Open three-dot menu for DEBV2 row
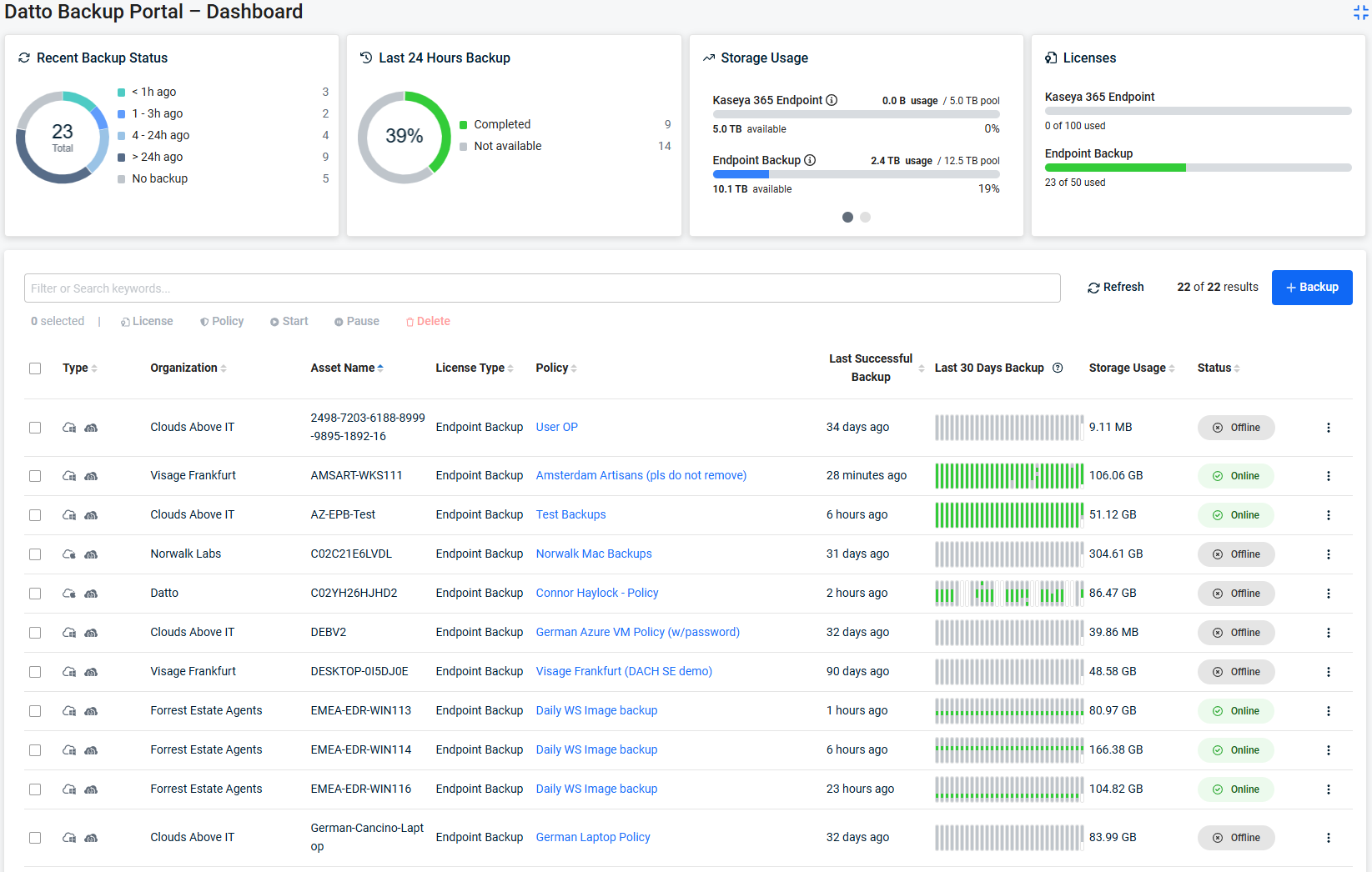This screenshot has height=872, width=1372. [x=1329, y=633]
